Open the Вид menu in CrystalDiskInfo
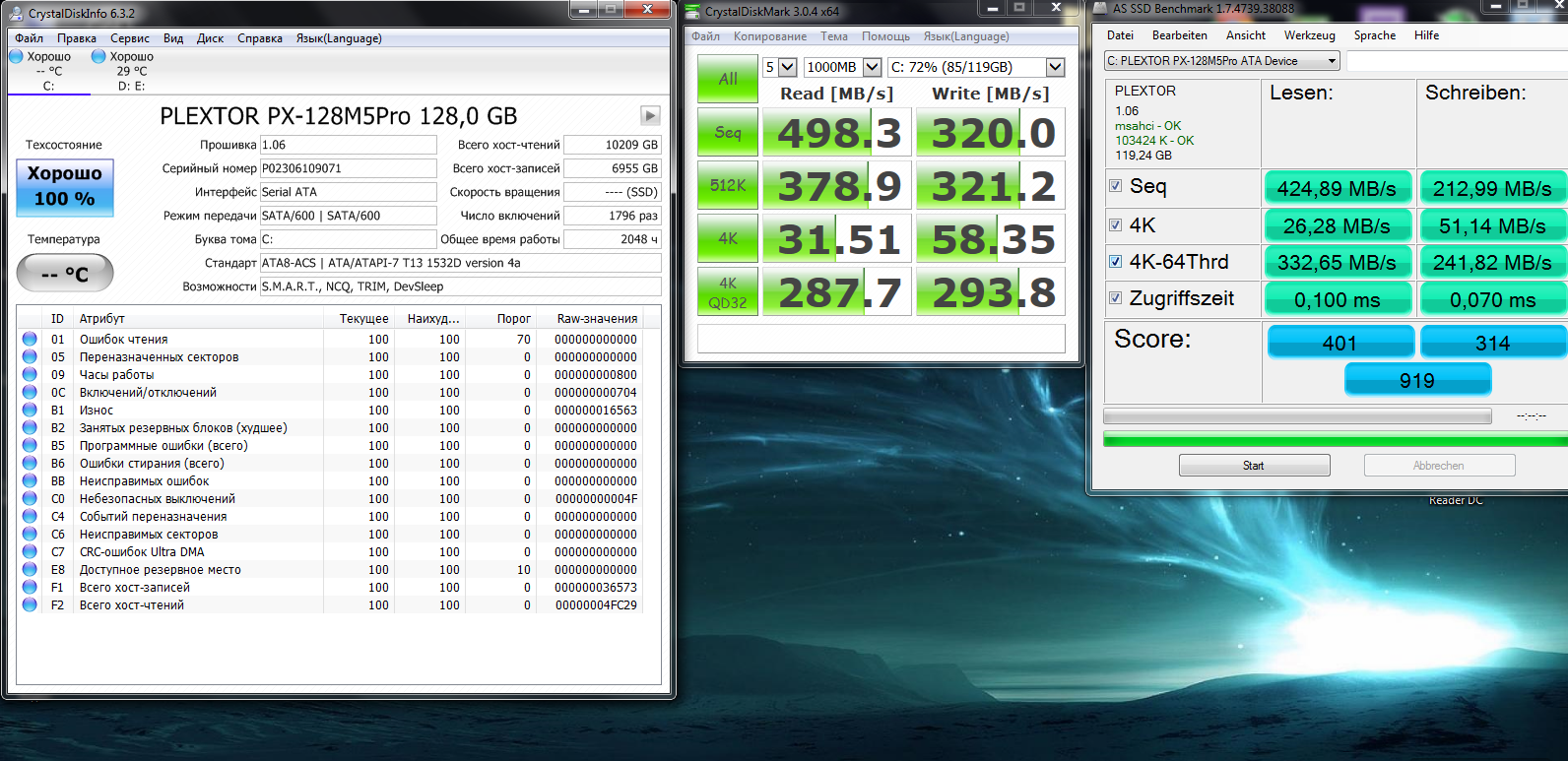Viewport: 1568px width, 761px height. 173,38
